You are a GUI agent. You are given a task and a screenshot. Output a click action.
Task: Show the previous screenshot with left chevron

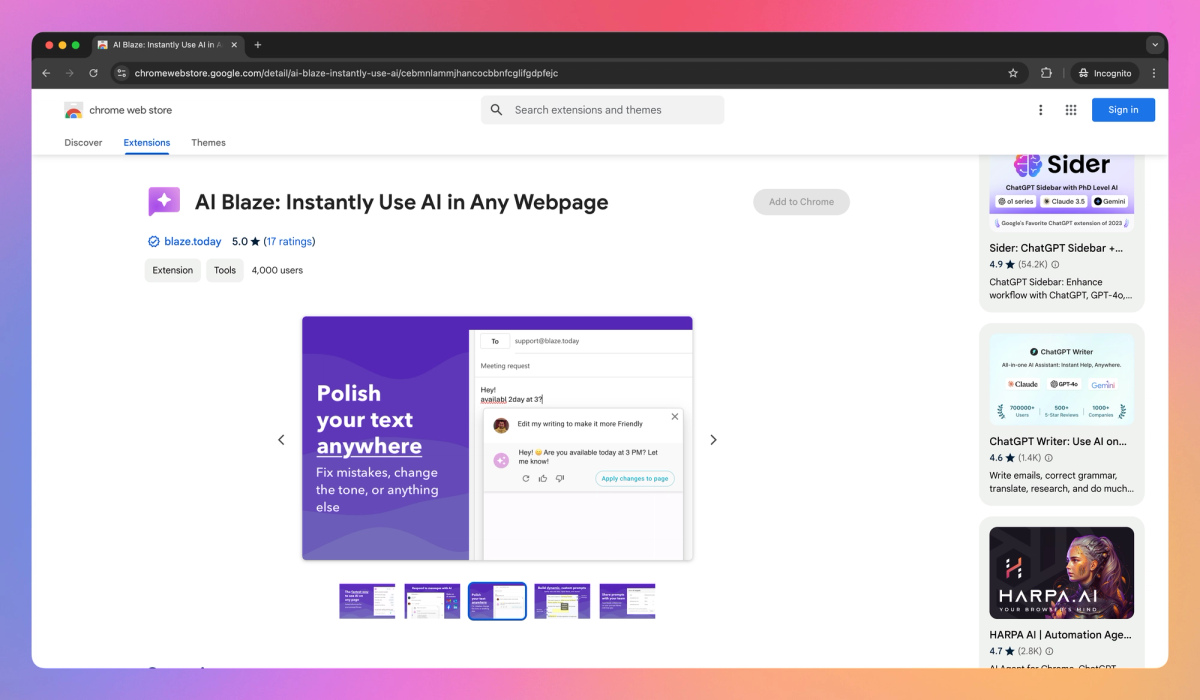(281, 440)
